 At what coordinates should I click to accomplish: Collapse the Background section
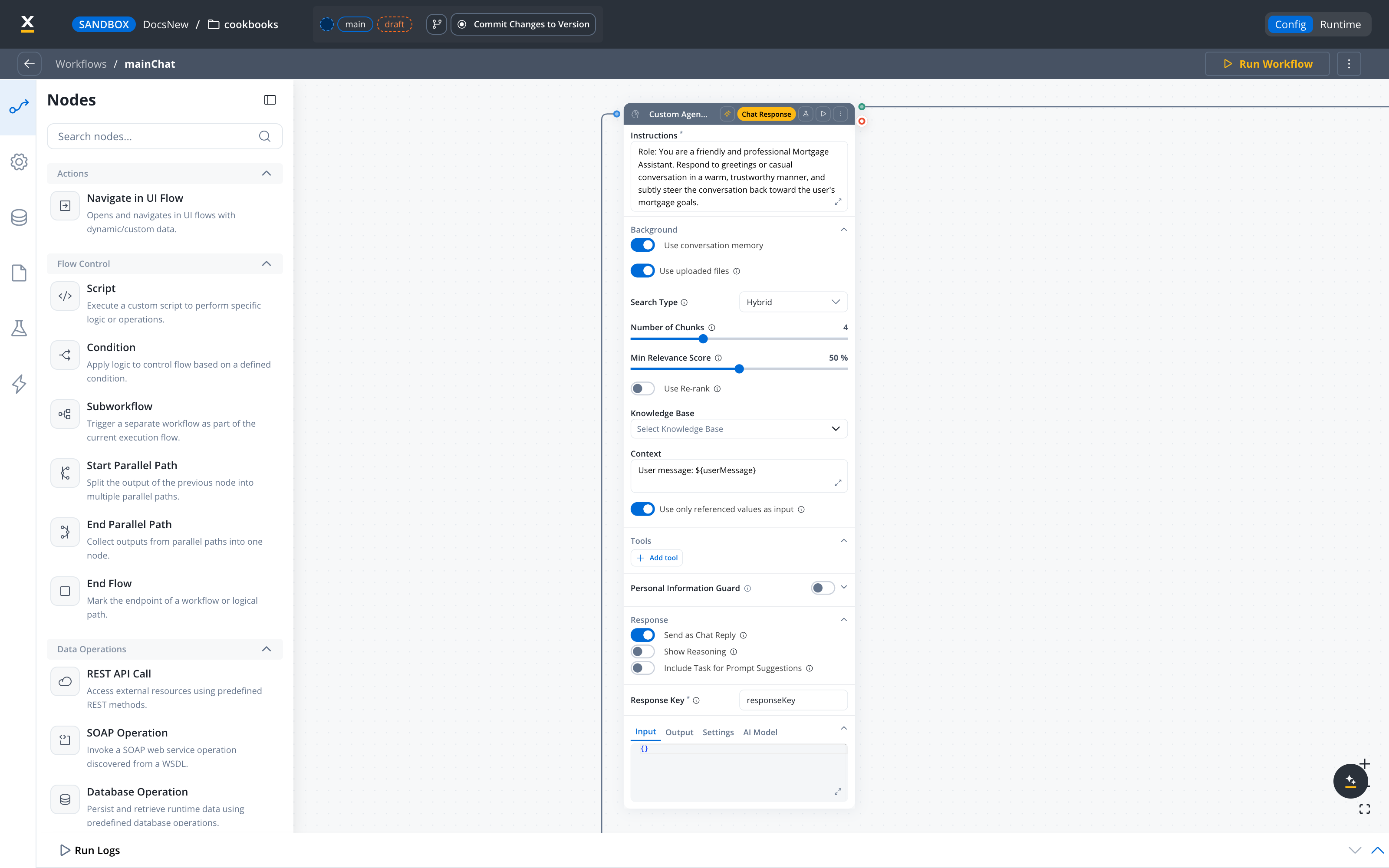point(844,230)
